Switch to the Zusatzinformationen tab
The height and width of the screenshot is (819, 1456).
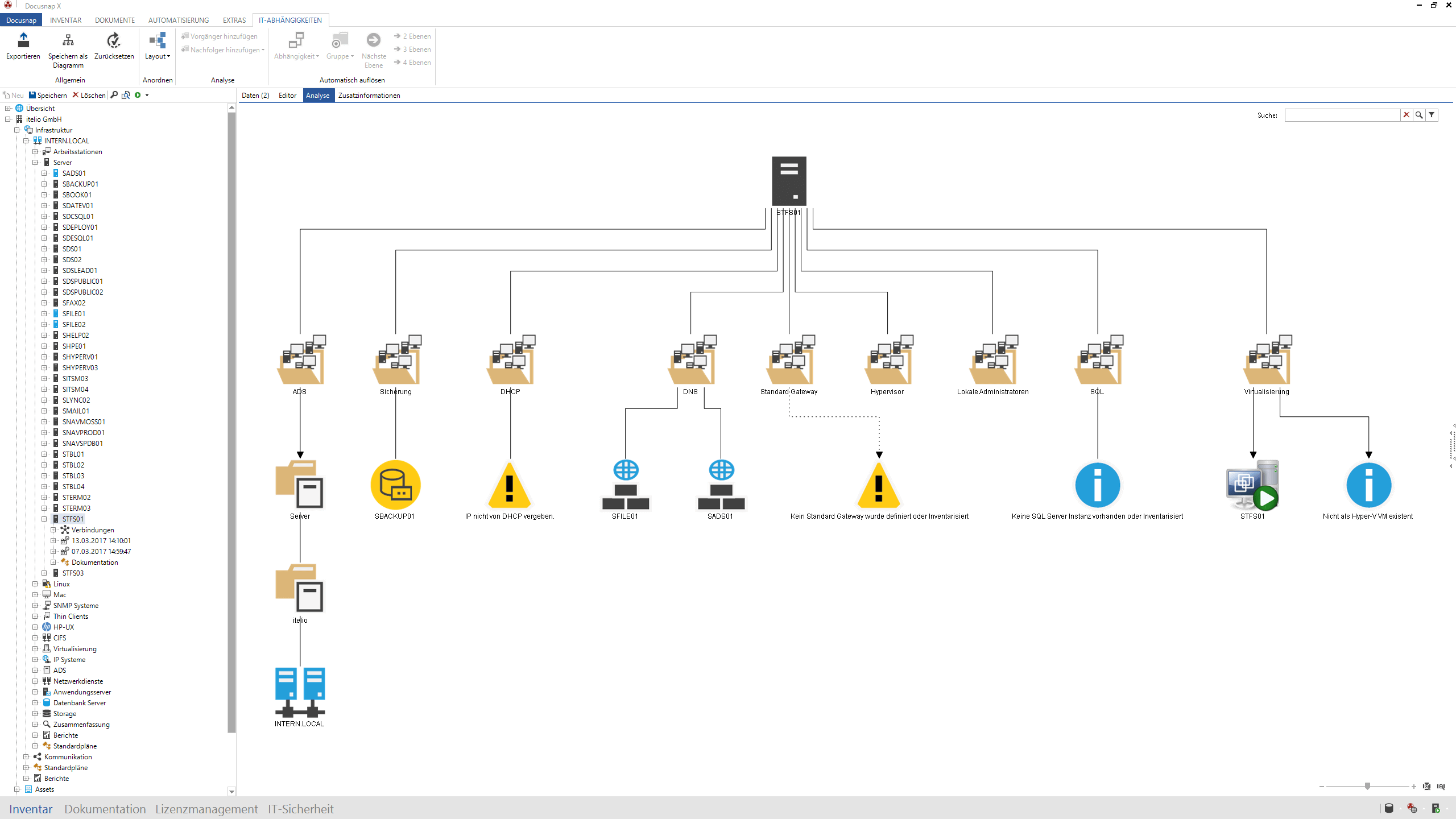(369, 95)
